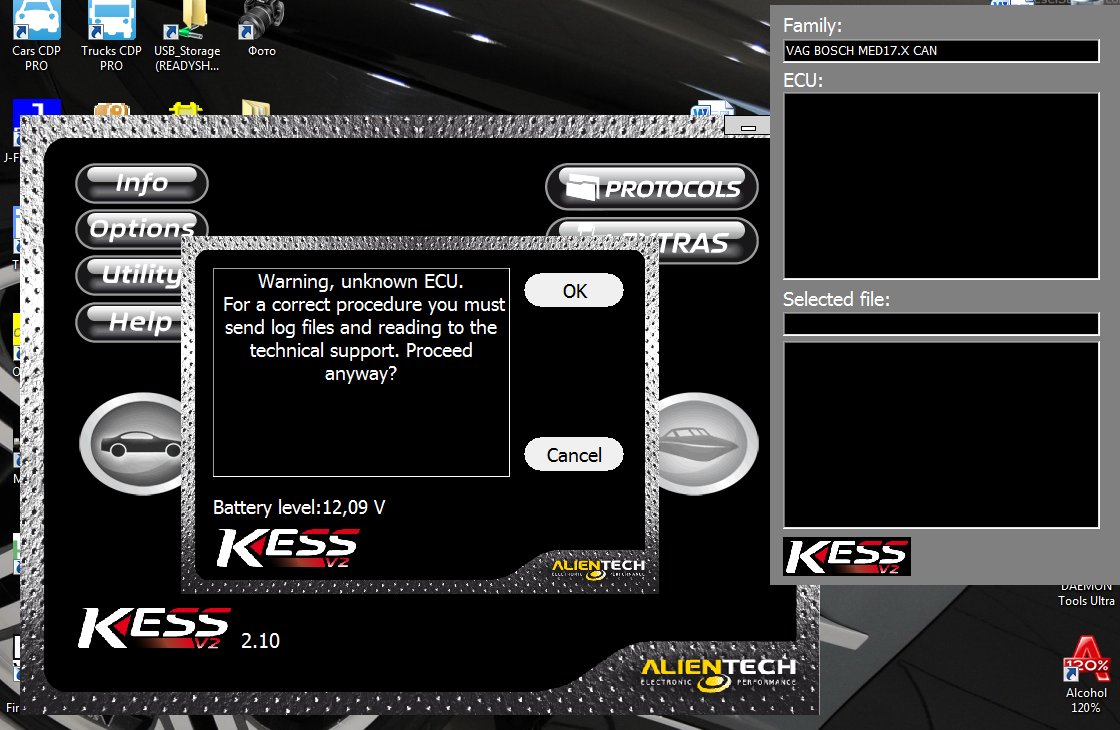1120x730 pixels.
Task: Click OK to proceed with unknown ECU
Action: coord(574,291)
